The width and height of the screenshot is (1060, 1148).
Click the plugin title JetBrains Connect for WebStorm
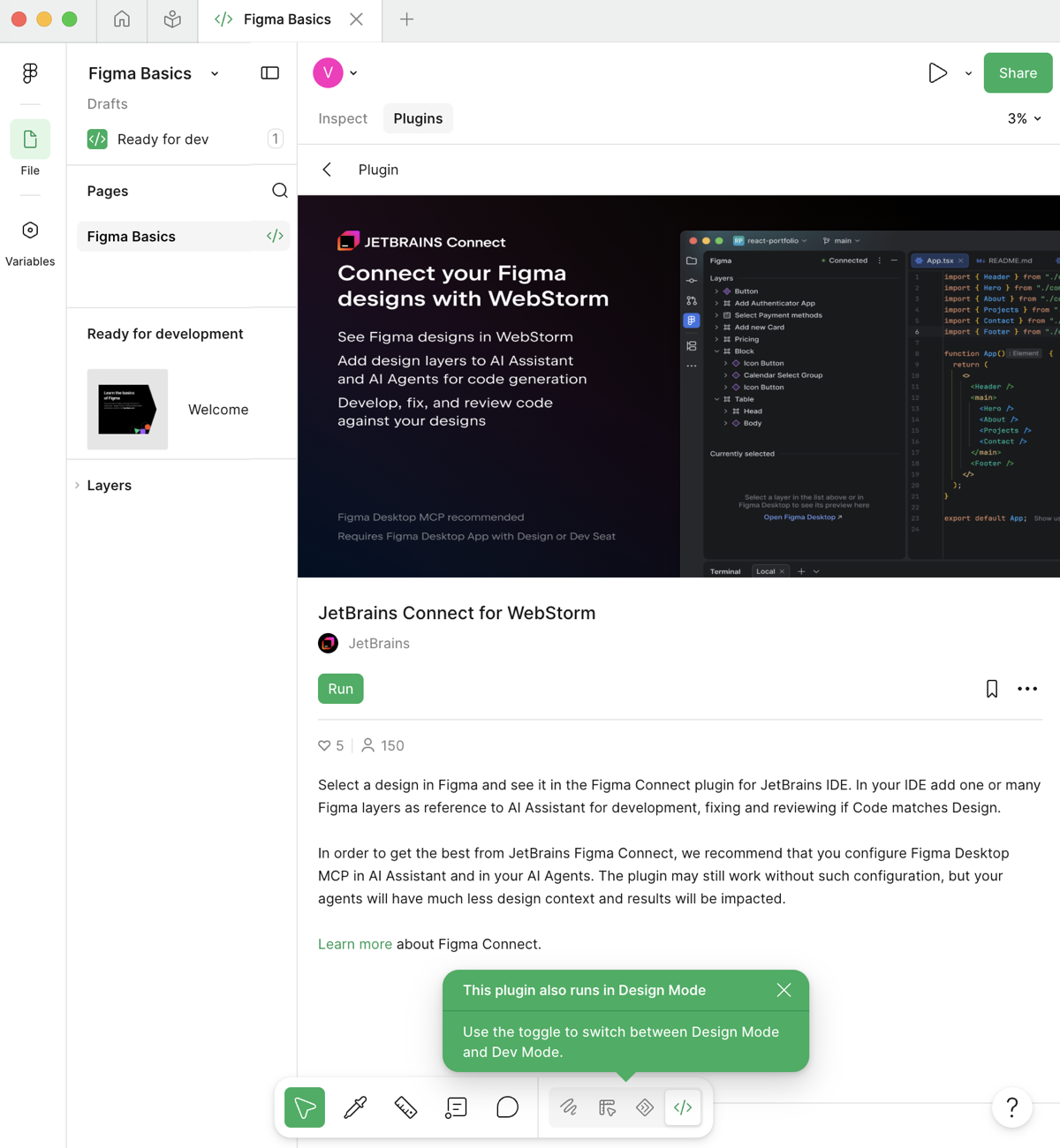pyautogui.click(x=457, y=613)
